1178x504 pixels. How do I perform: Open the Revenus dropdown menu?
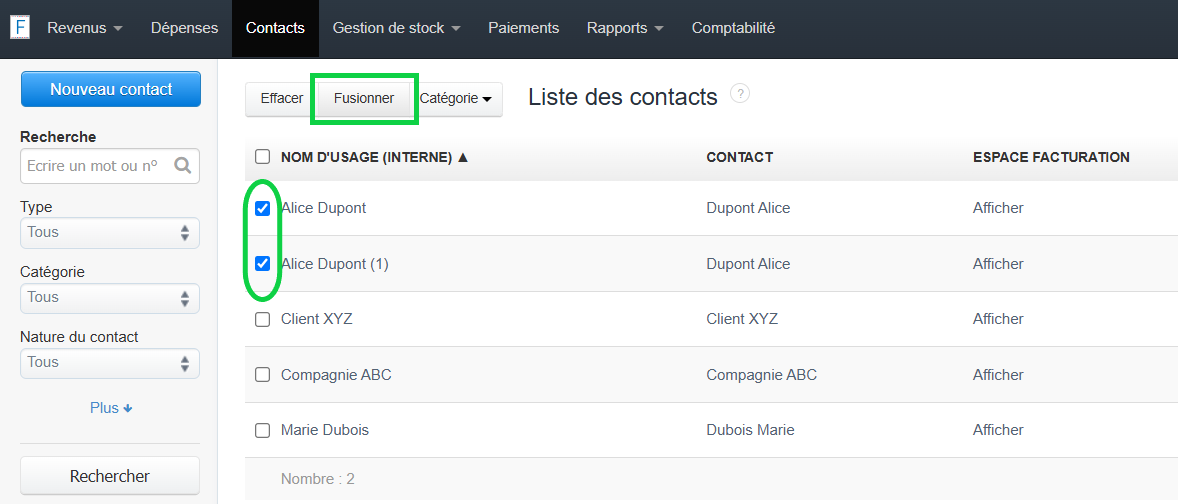[85, 28]
